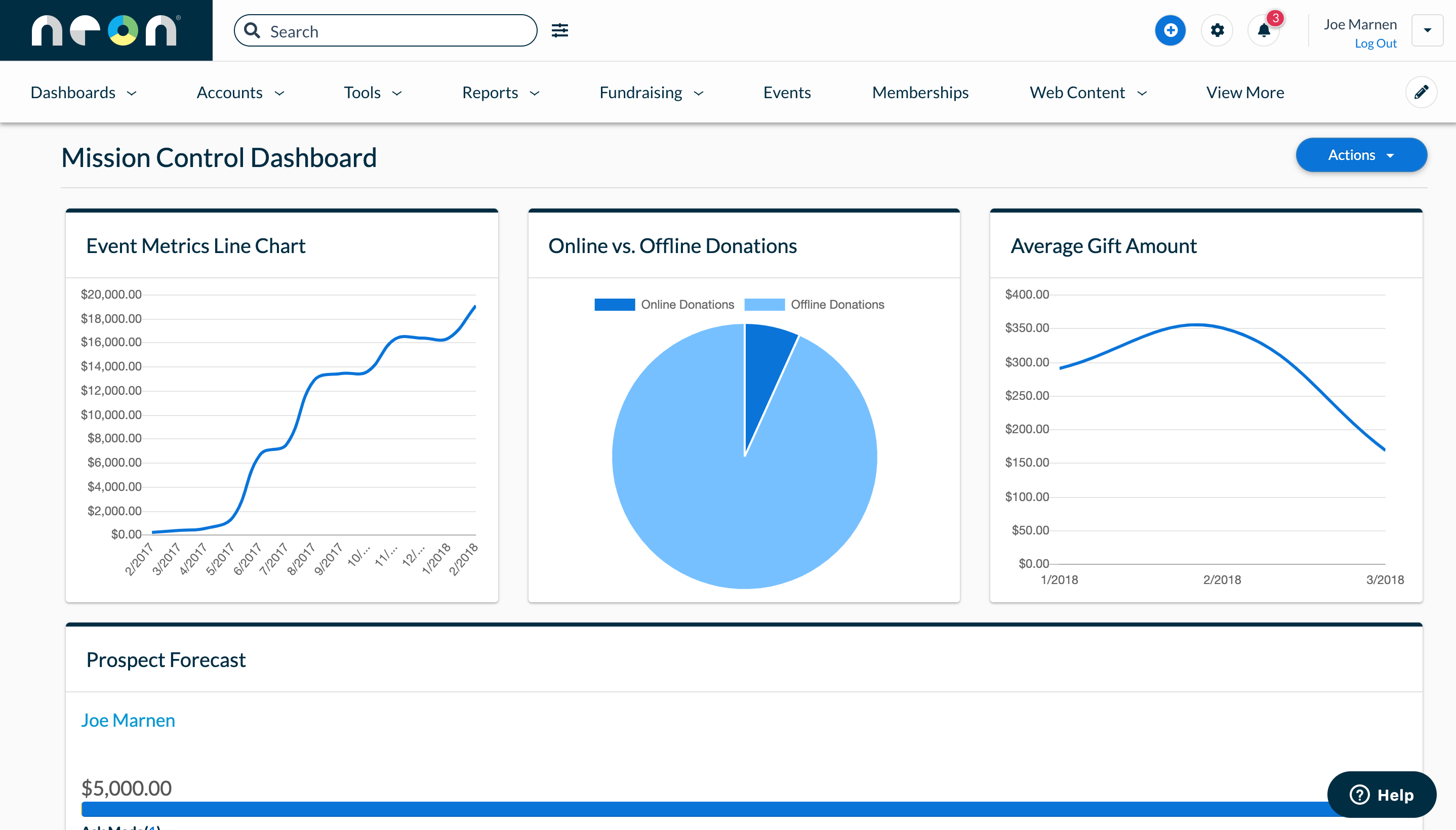
Task: Open advanced search filter sliders icon
Action: pos(559,30)
